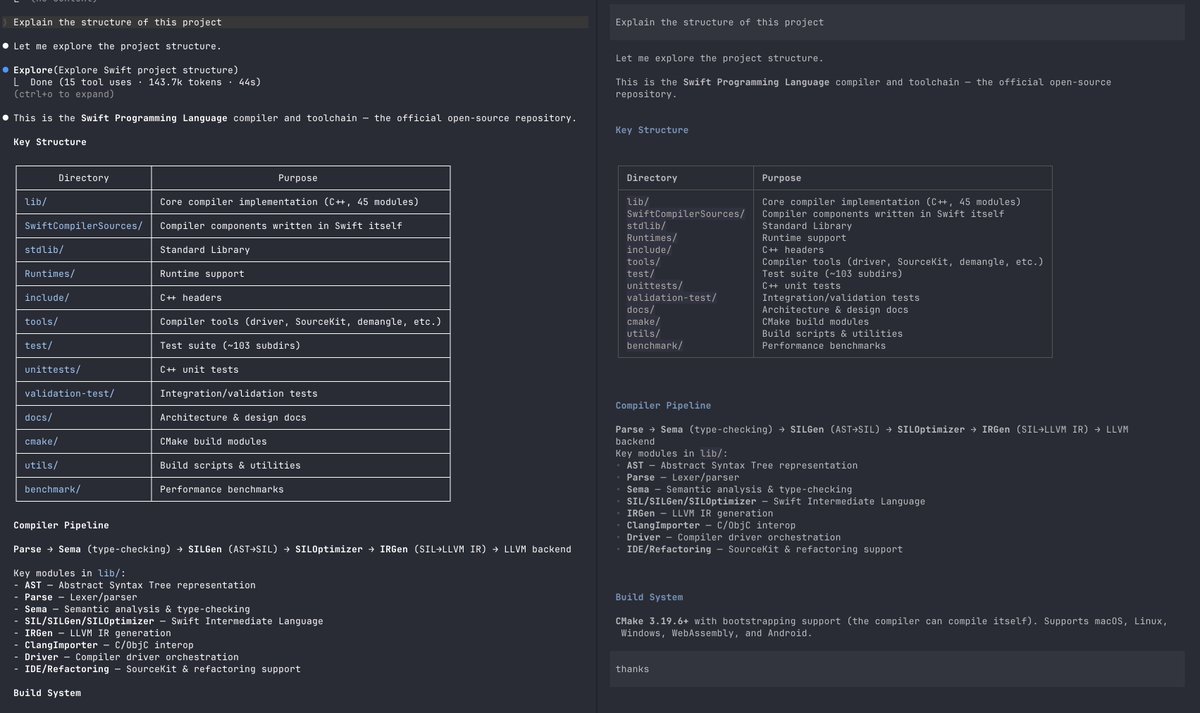Click 'Build System' heading in the left pane
This screenshot has height=713, width=1200.
point(47,693)
